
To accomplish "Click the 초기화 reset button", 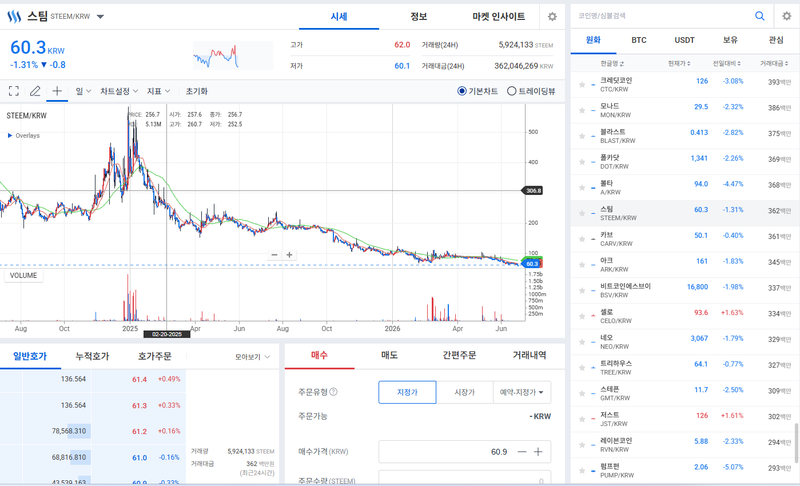I will tap(196, 91).
